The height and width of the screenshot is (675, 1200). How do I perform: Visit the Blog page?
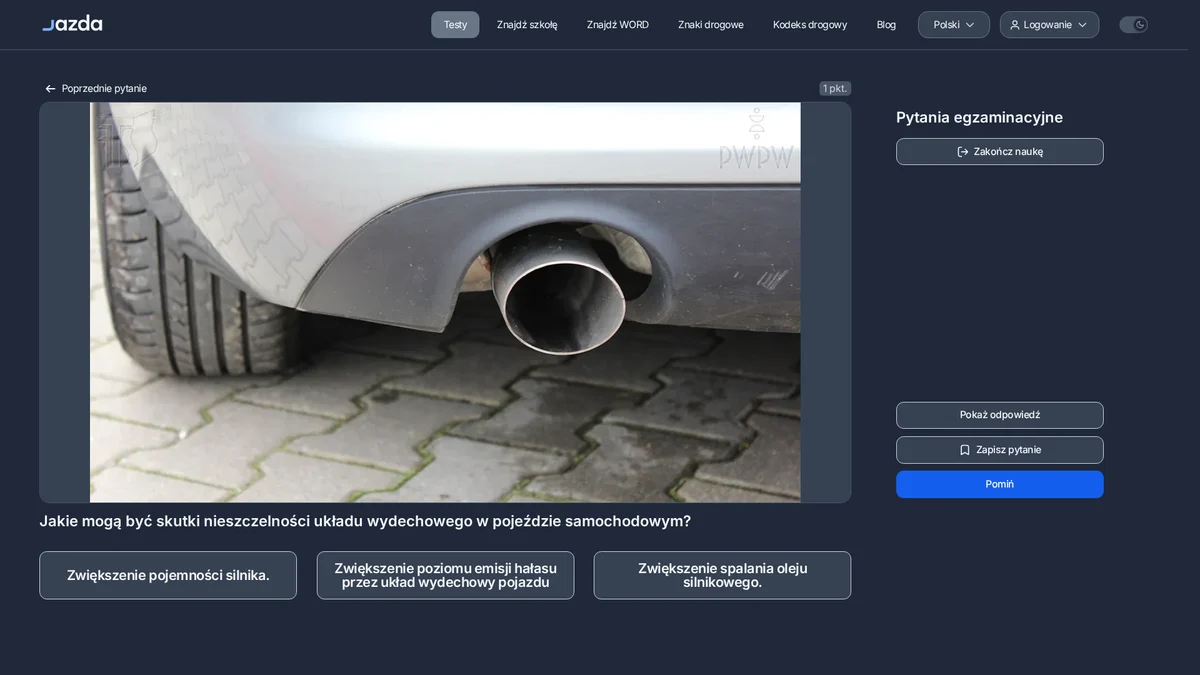[886, 25]
